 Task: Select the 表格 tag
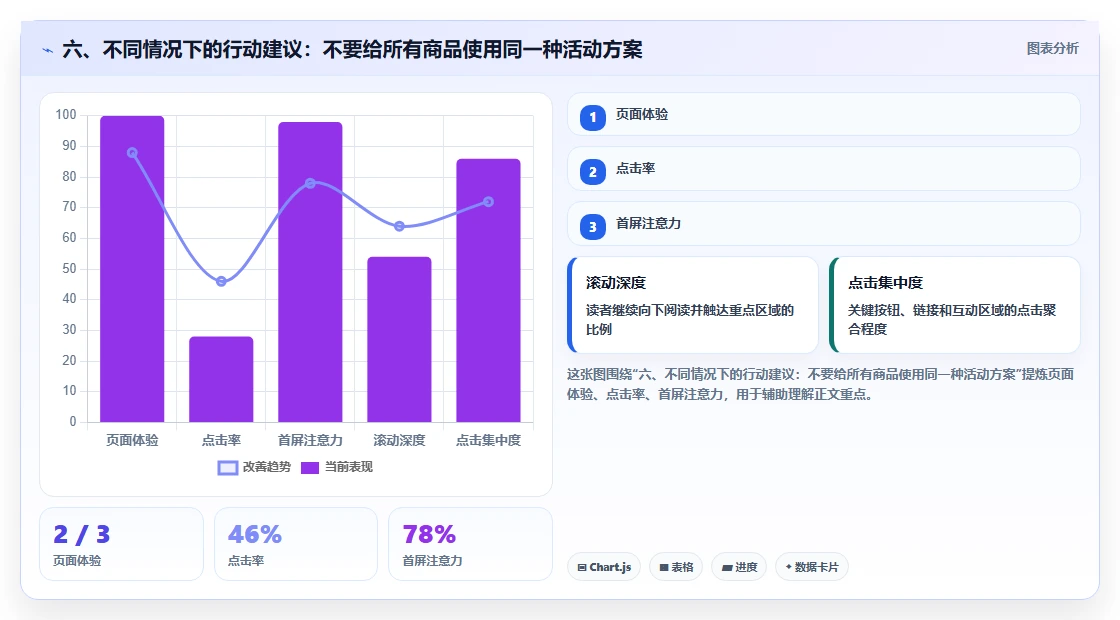coord(676,567)
